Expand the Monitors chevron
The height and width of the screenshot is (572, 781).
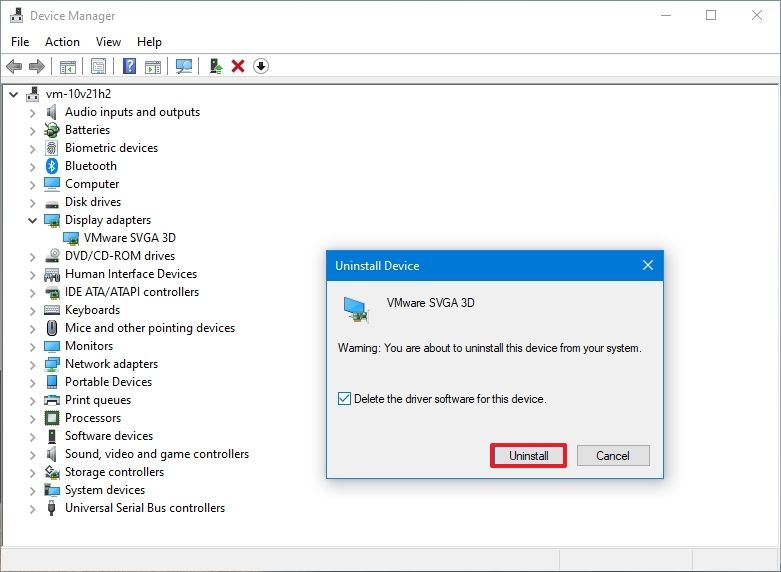(32, 346)
